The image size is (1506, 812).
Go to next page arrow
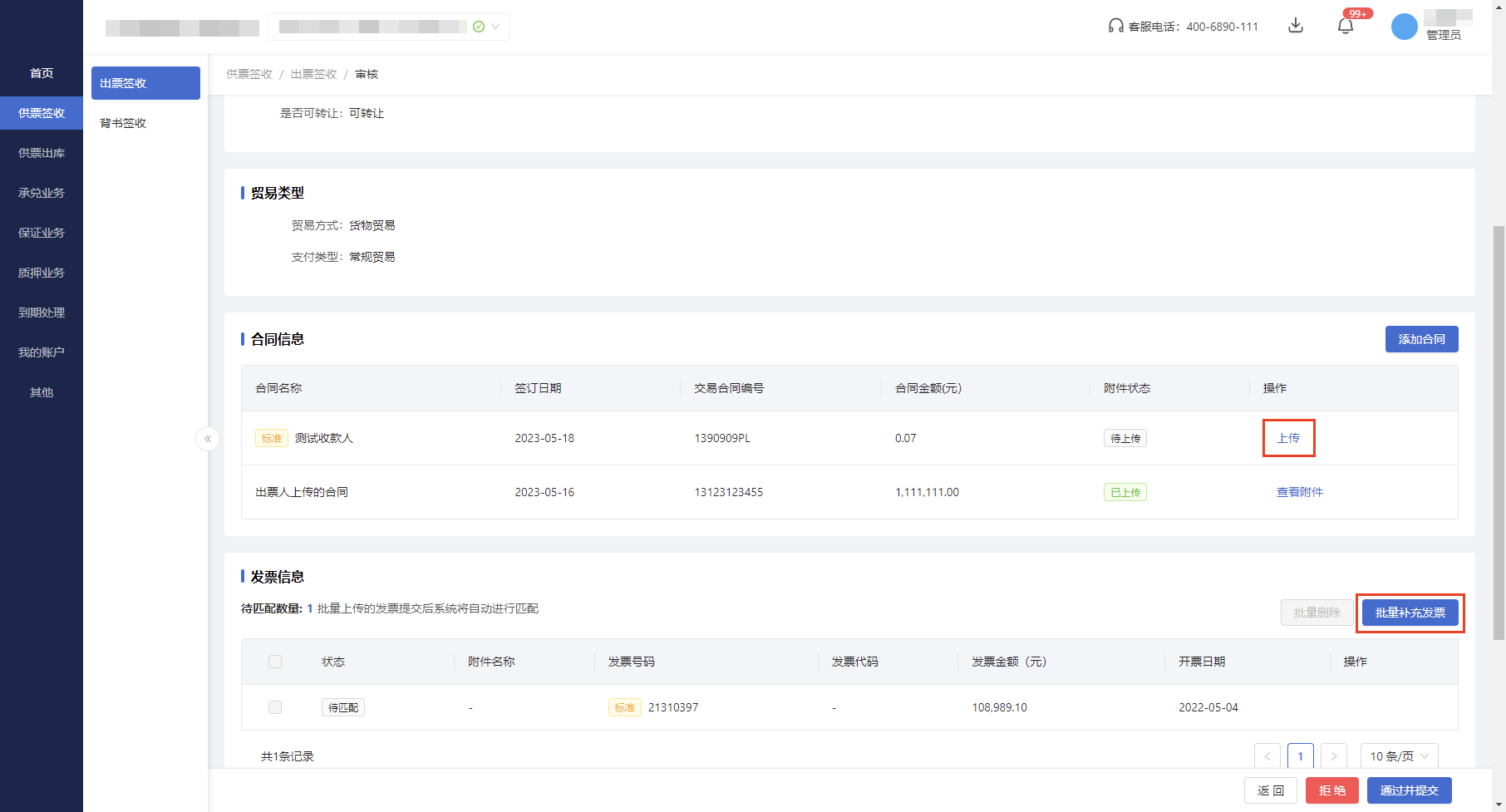tap(1333, 755)
